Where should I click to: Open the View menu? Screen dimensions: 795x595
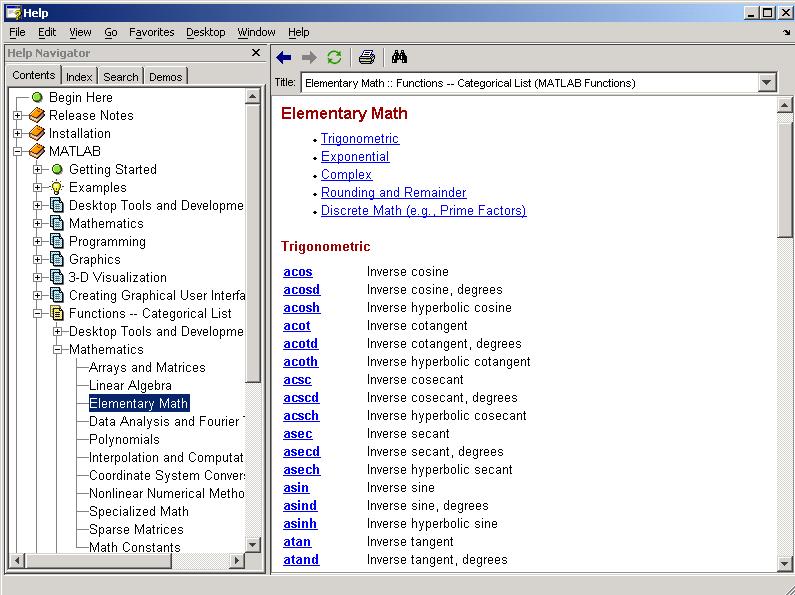pyautogui.click(x=80, y=32)
